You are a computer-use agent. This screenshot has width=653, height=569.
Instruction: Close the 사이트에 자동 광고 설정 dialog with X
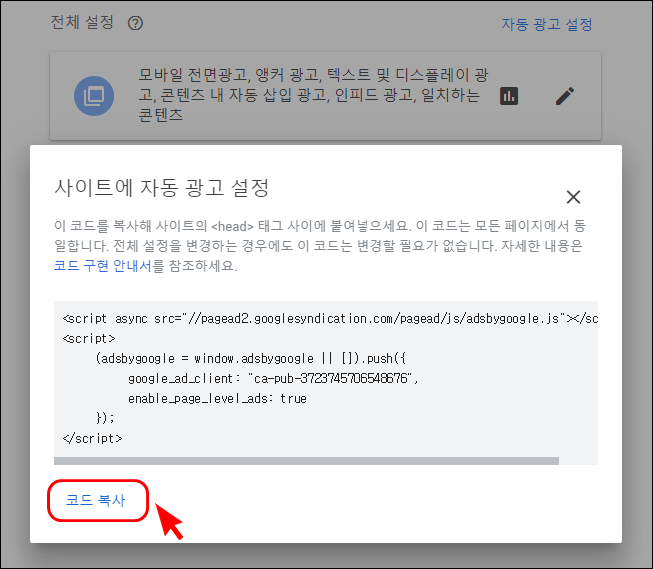pos(573,197)
